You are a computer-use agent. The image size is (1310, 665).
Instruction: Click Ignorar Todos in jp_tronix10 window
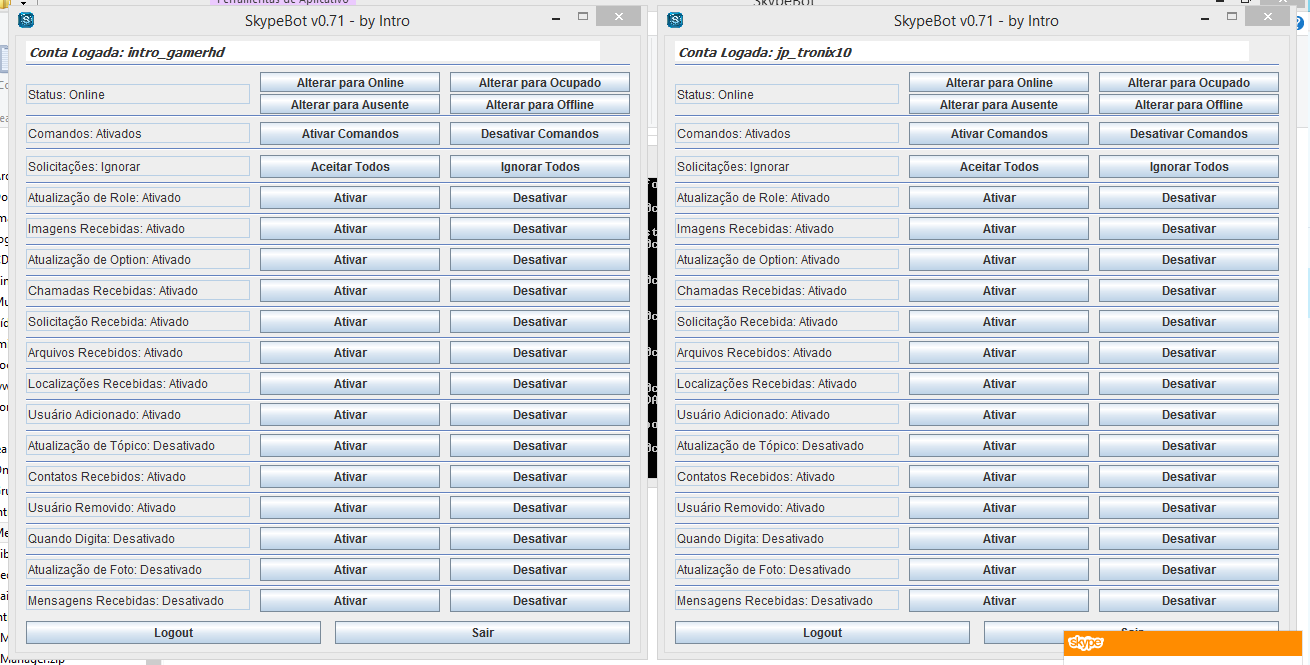tap(1189, 166)
